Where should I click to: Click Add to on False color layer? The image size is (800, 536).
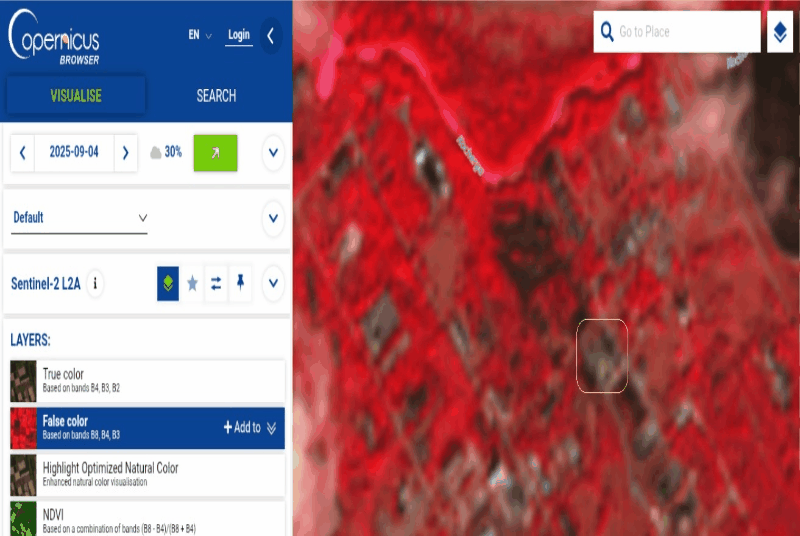pos(241,428)
